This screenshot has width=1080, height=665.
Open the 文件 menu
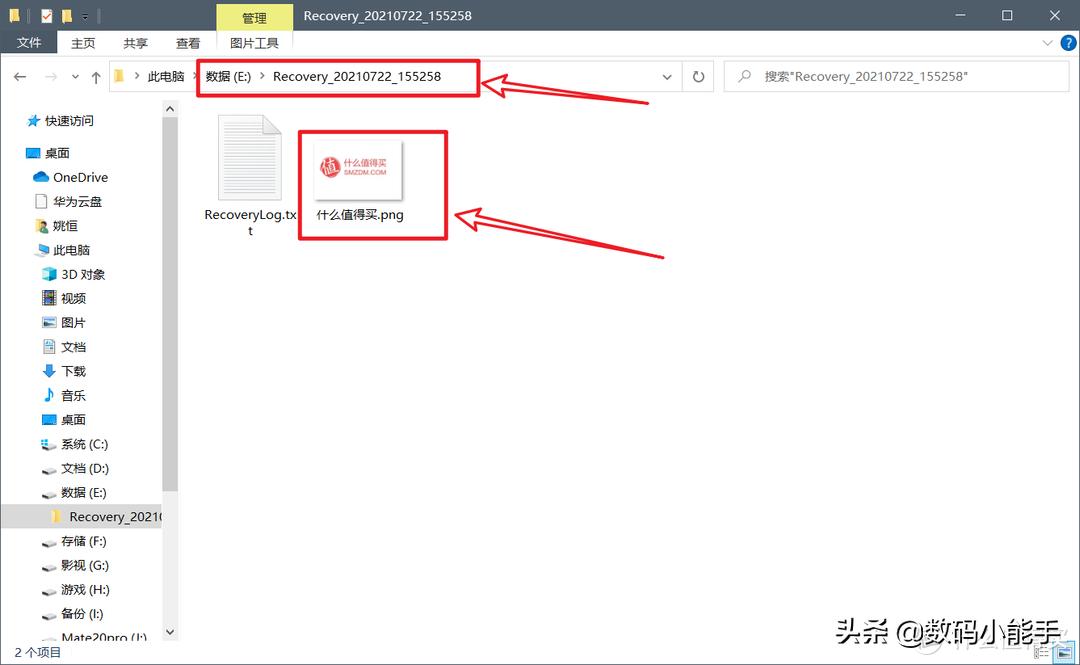pos(30,42)
